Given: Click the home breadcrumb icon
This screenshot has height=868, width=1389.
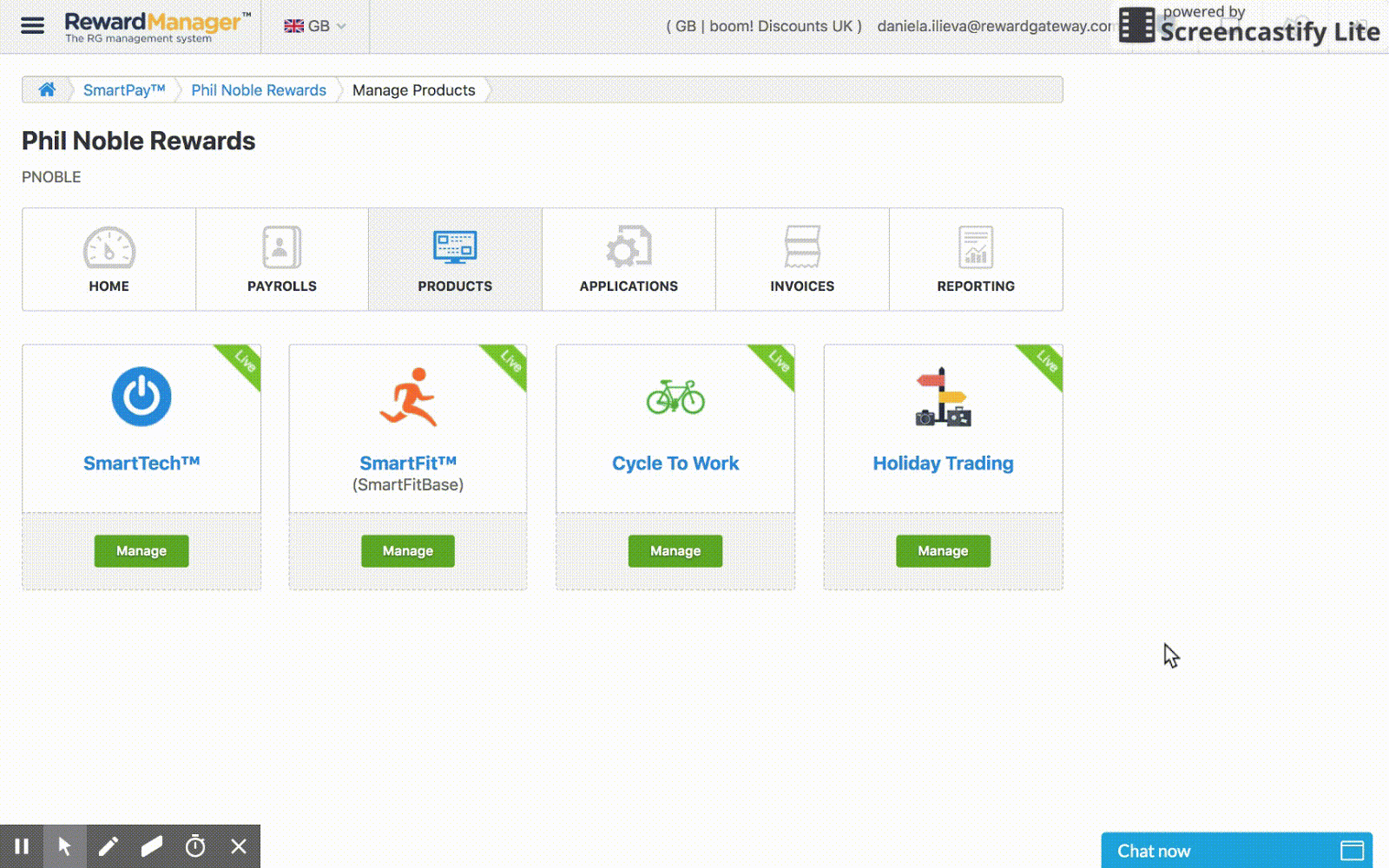Looking at the screenshot, I should (x=47, y=89).
